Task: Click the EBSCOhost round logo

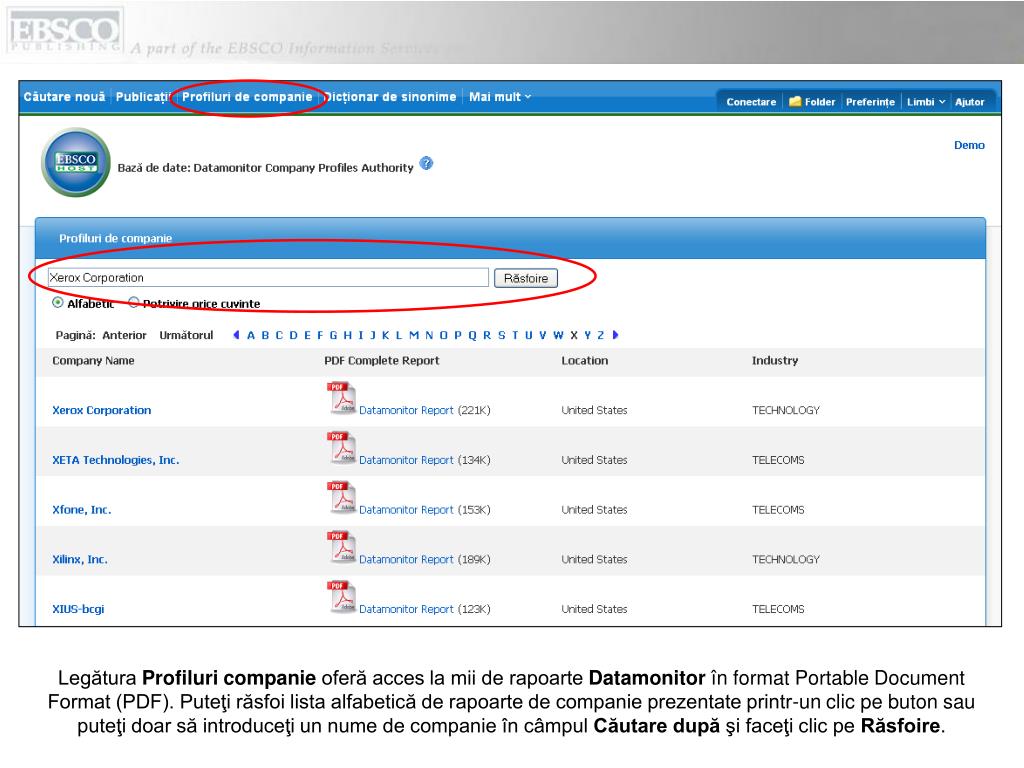Action: coord(76,163)
